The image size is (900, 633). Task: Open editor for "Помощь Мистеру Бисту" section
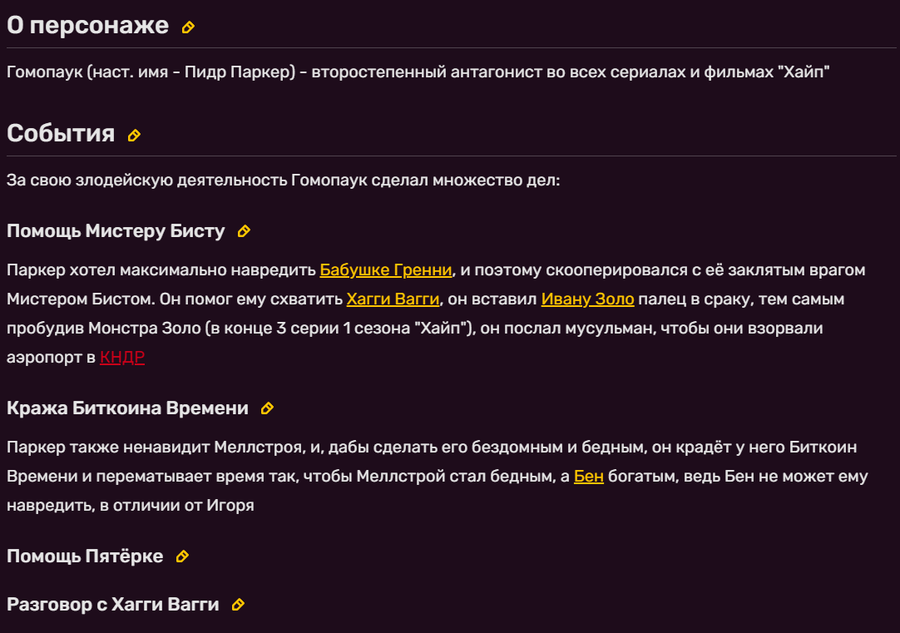tap(243, 232)
